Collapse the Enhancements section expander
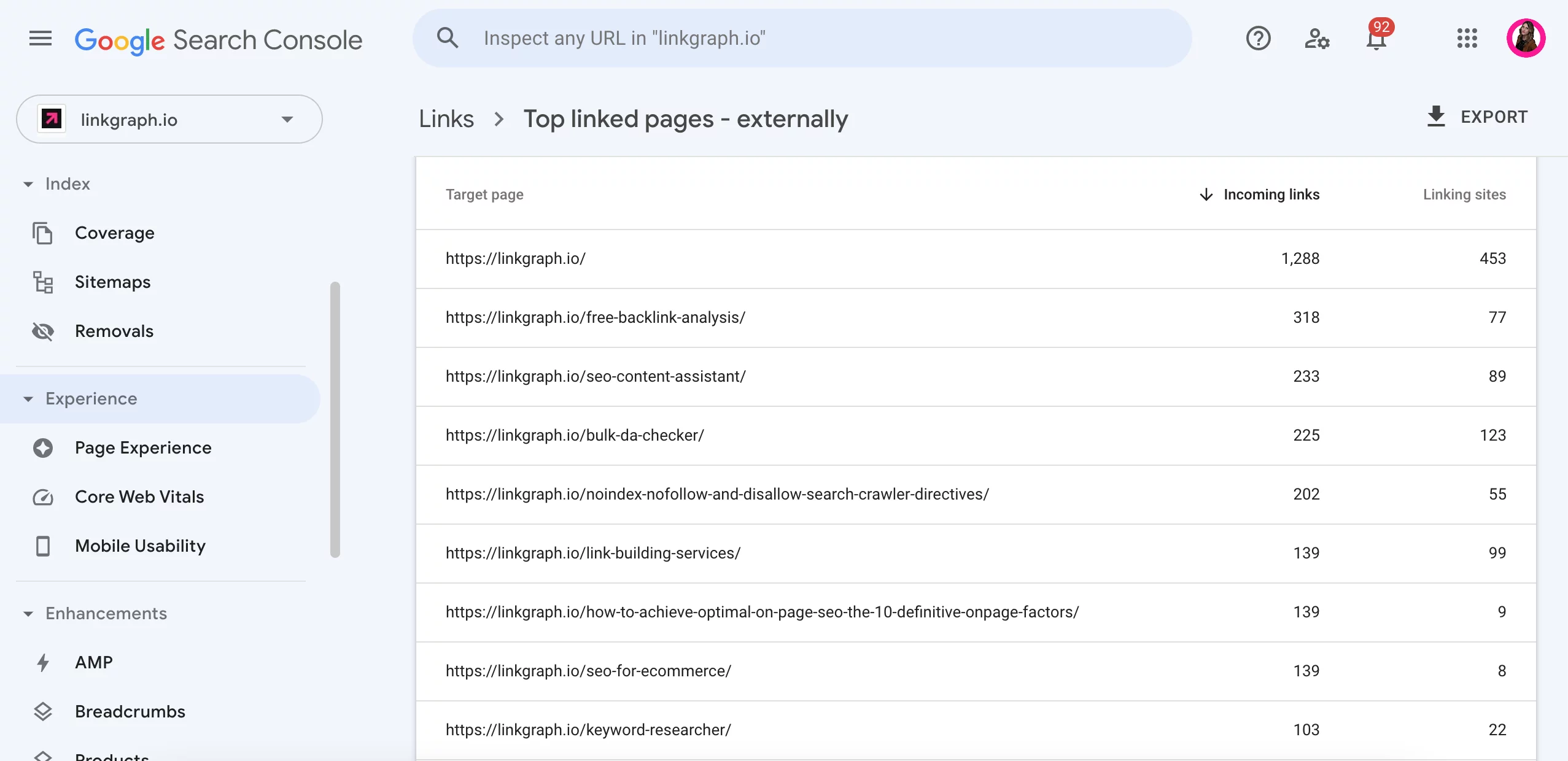1568x761 pixels. 27,612
